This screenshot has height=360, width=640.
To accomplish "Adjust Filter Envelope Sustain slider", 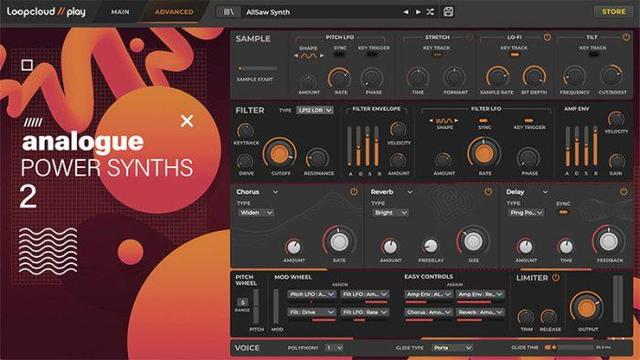I will pyautogui.click(x=368, y=146).
